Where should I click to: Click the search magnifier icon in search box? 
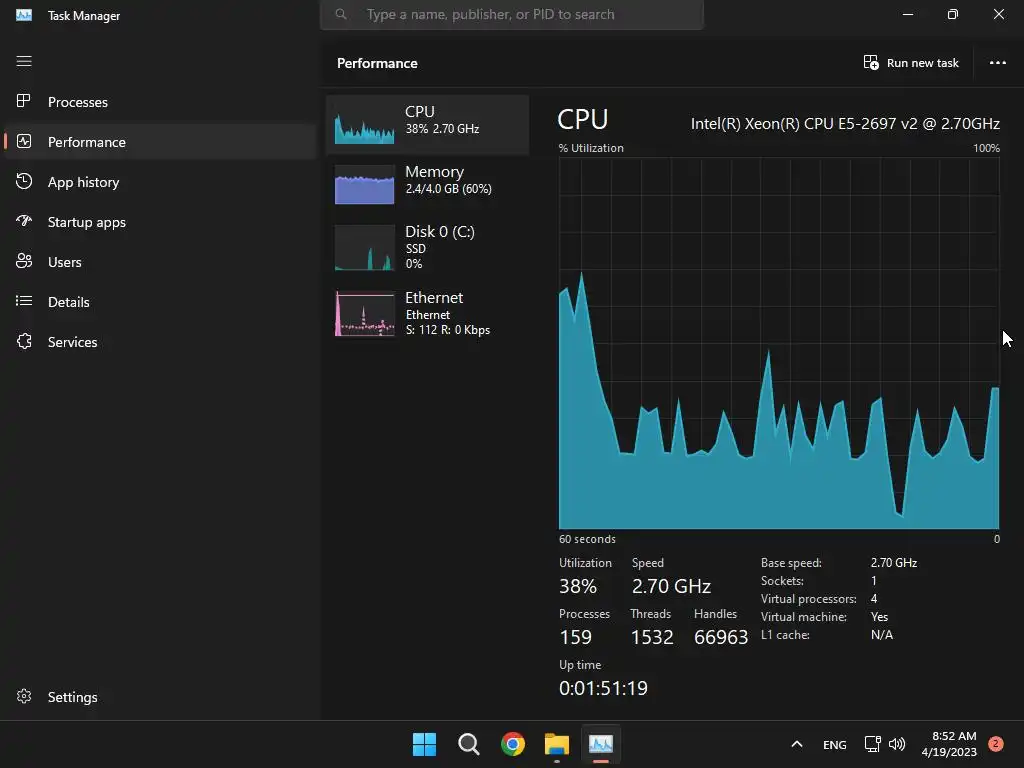pos(340,14)
